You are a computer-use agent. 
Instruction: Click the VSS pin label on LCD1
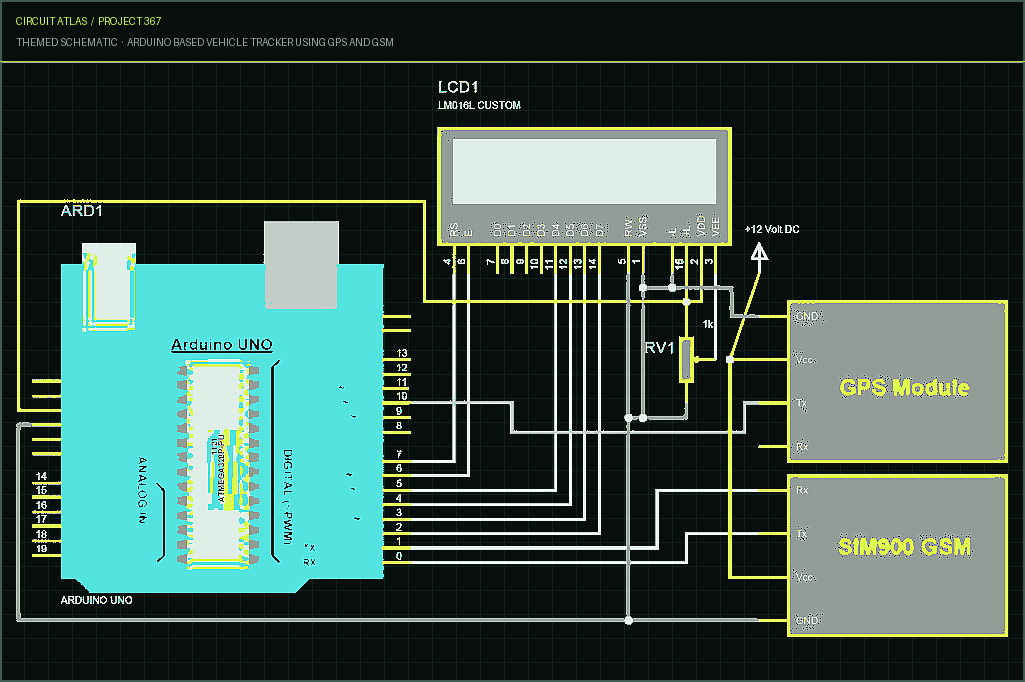[643, 226]
